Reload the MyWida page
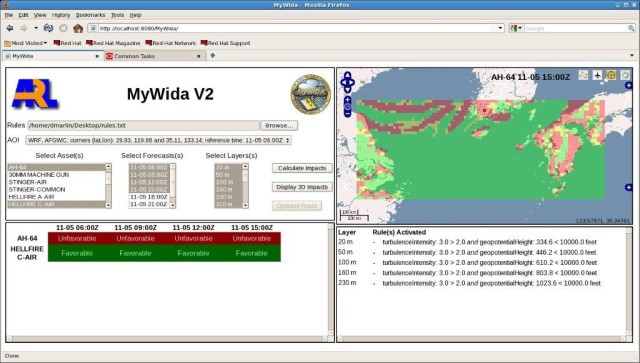This screenshot has width=640, height=363. coord(48,28)
